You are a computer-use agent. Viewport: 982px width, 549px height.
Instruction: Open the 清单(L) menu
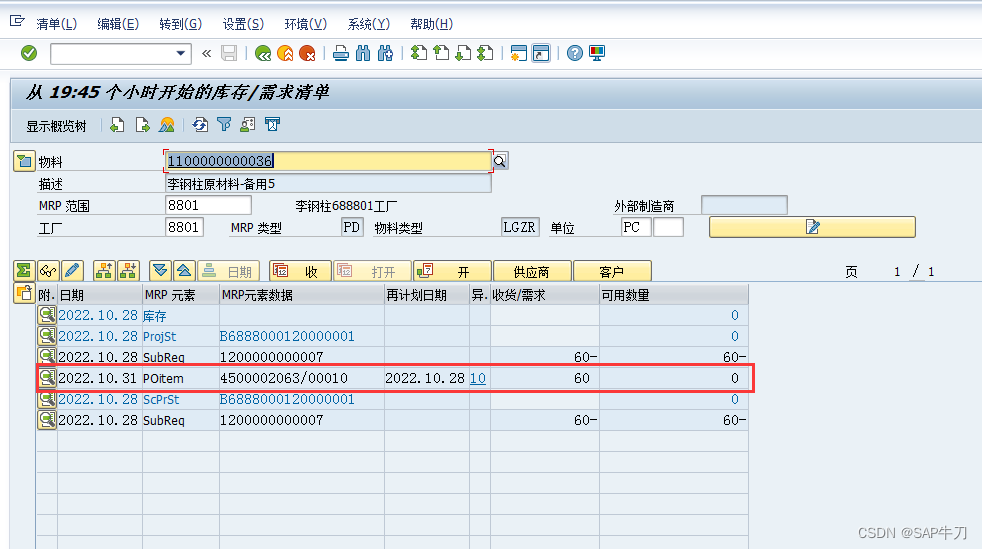click(56, 24)
